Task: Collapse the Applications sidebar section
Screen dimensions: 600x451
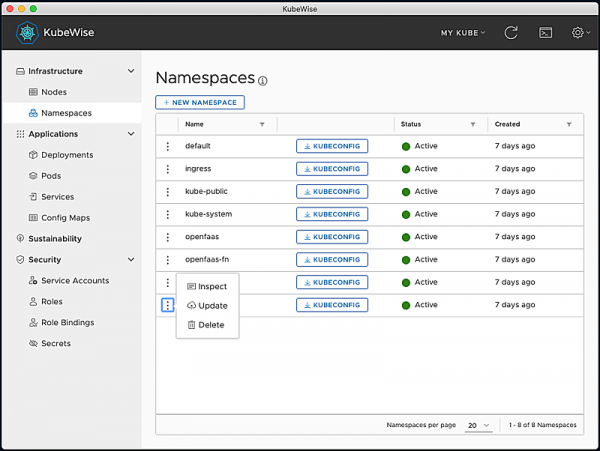Action: click(131, 134)
